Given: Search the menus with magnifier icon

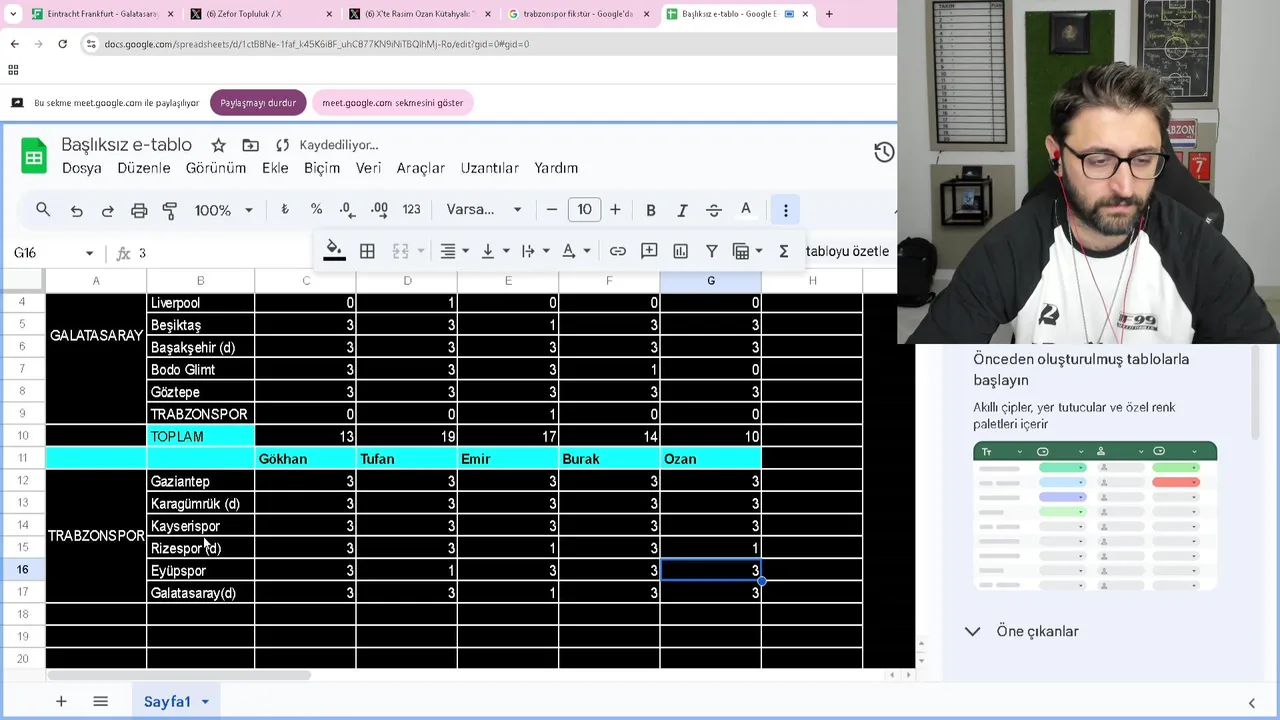Looking at the screenshot, I should coord(43,210).
